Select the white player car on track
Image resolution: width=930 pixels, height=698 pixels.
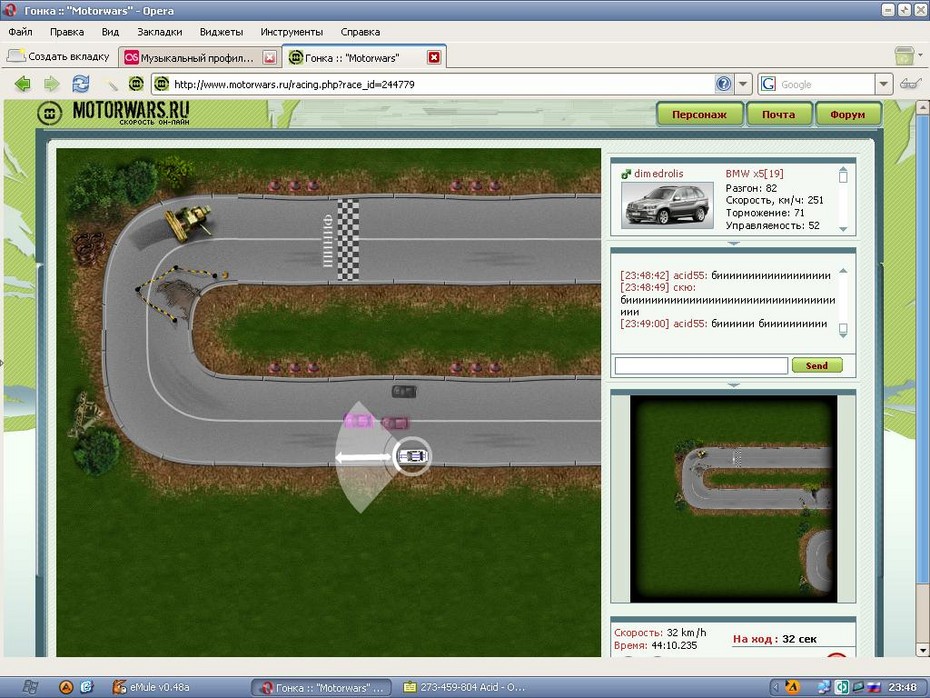click(x=412, y=456)
